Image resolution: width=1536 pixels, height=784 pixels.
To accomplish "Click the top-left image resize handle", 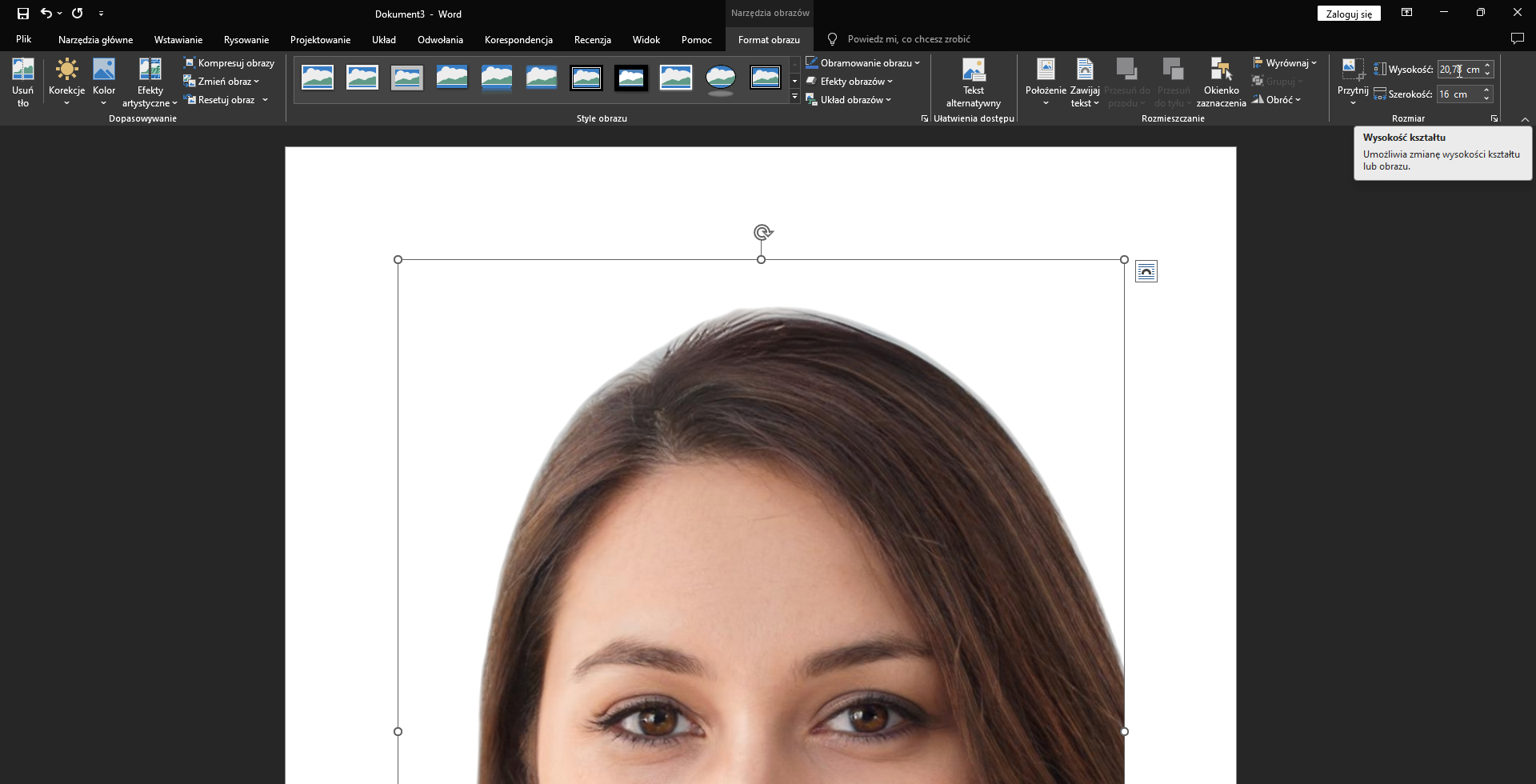I will (x=398, y=259).
